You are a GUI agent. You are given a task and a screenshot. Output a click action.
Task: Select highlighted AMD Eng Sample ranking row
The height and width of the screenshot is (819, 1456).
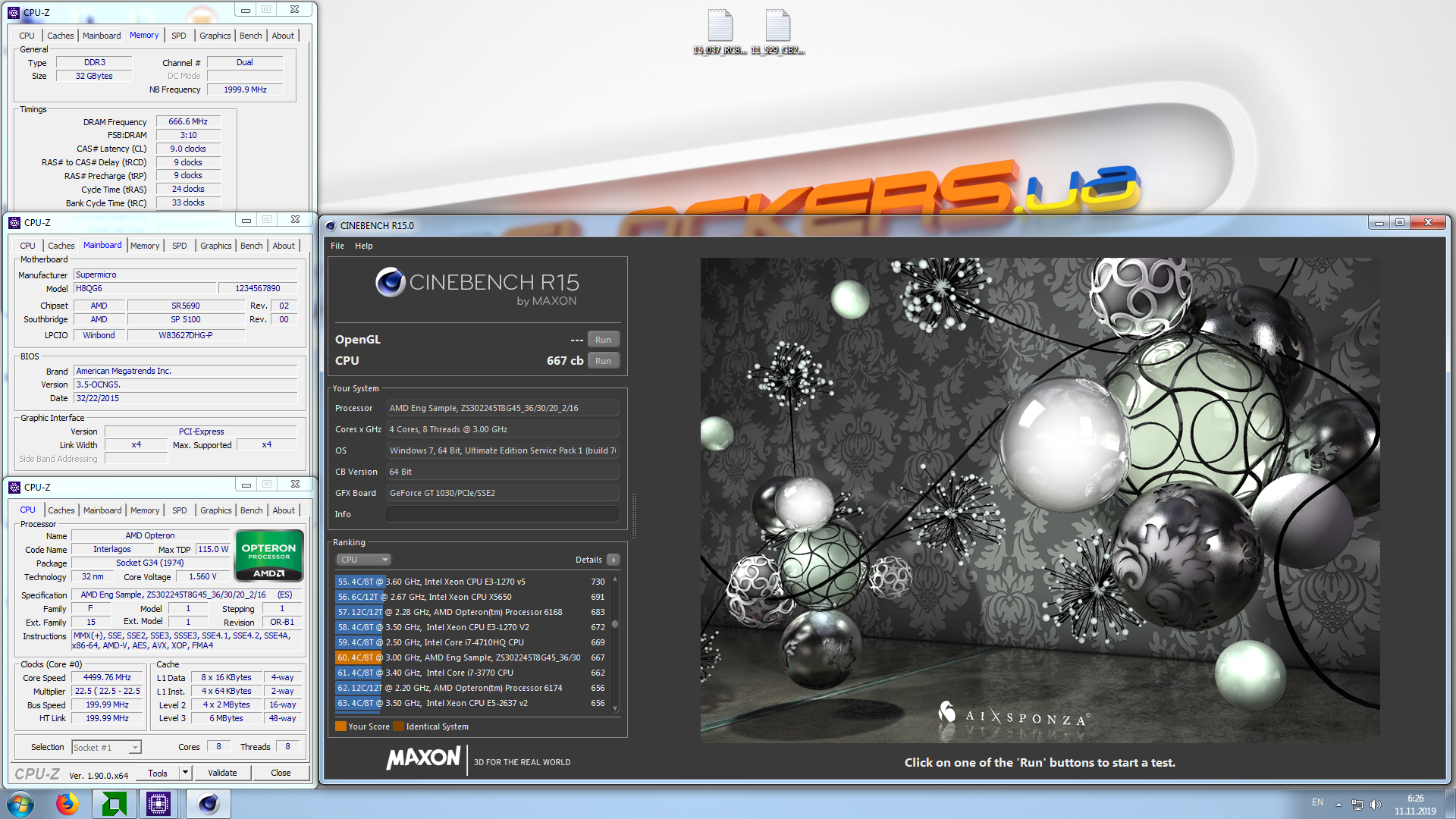pyautogui.click(x=472, y=657)
